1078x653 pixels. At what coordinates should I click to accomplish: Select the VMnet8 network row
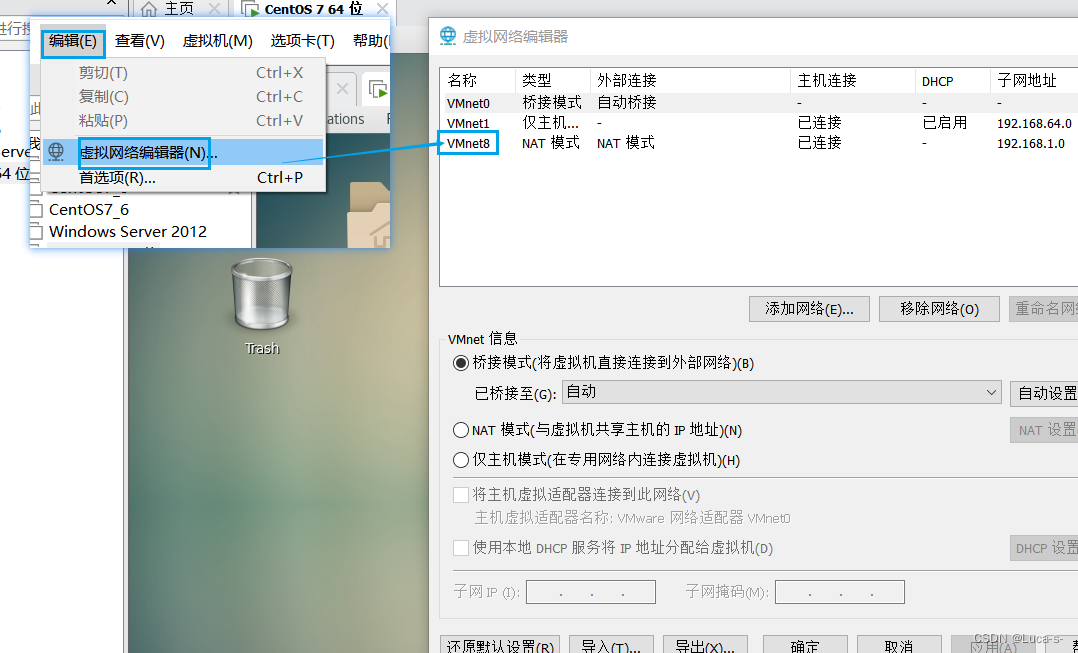(x=759, y=143)
